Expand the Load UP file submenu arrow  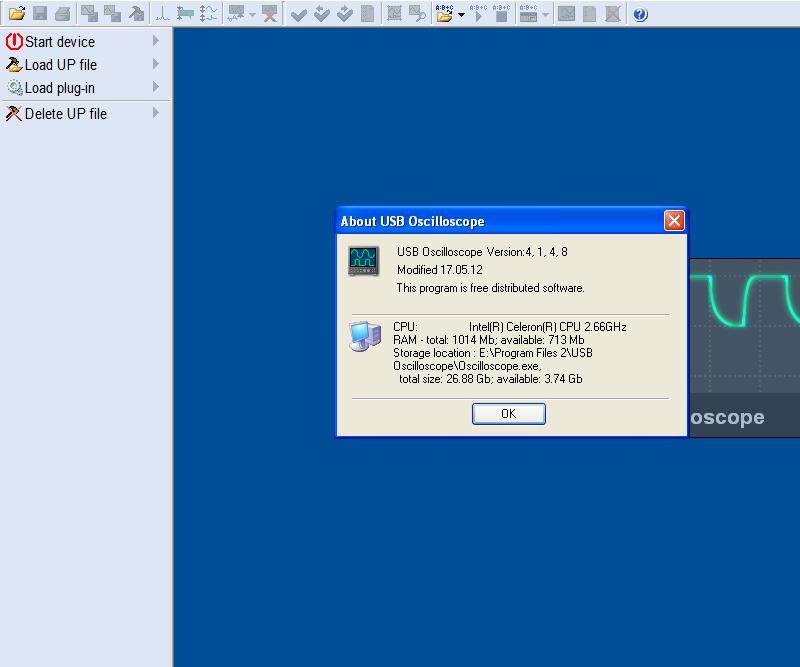click(x=156, y=64)
